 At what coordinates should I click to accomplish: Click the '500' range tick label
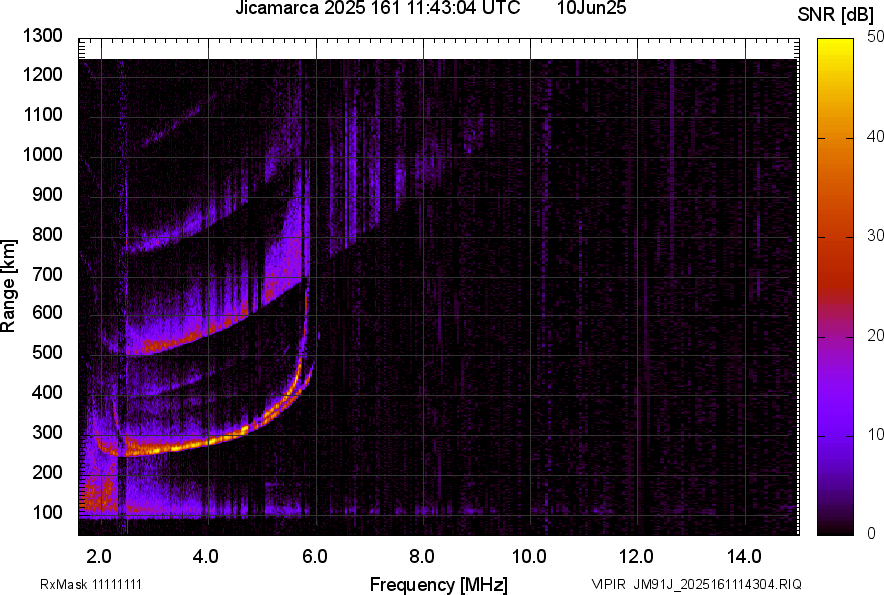[x=47, y=352]
